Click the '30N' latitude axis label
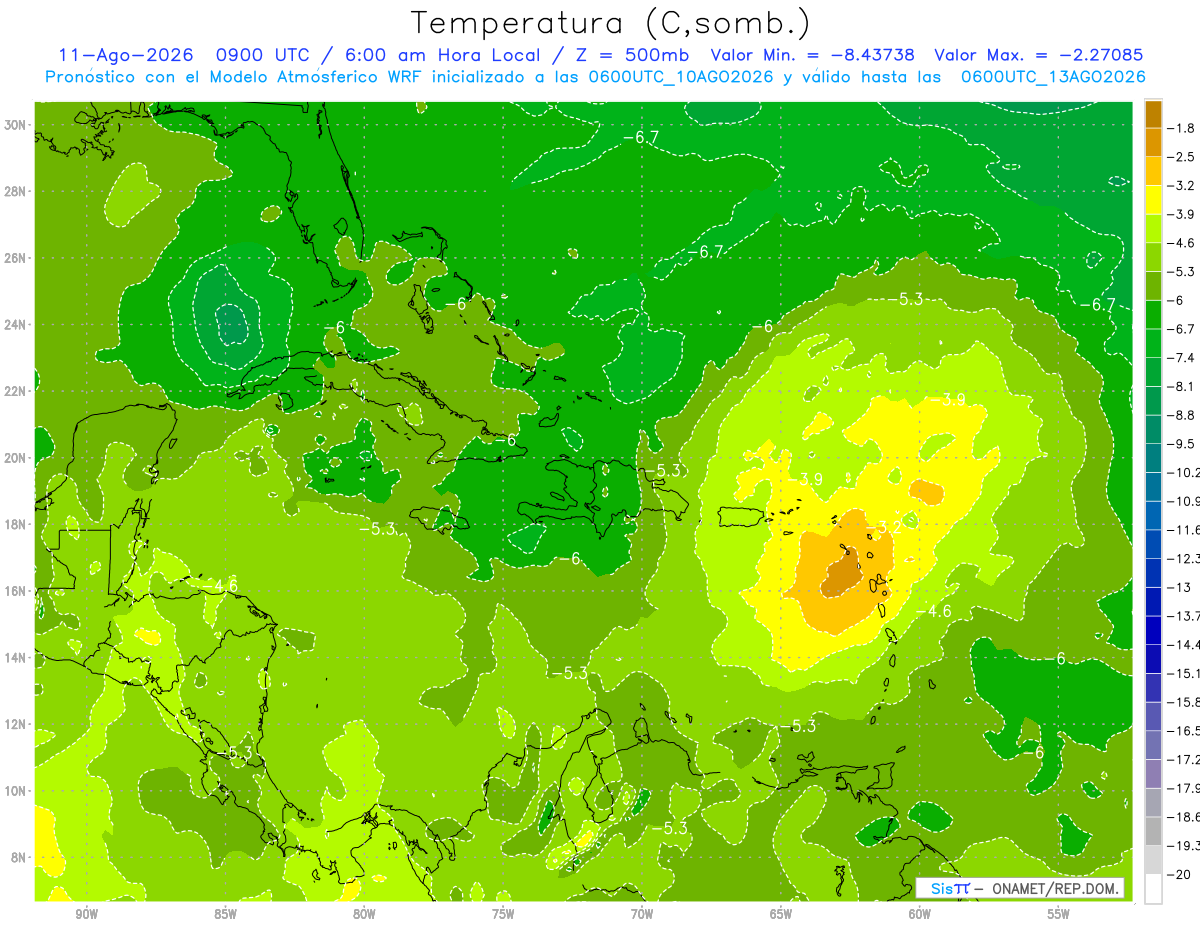The image size is (1200, 927). [x=16, y=125]
